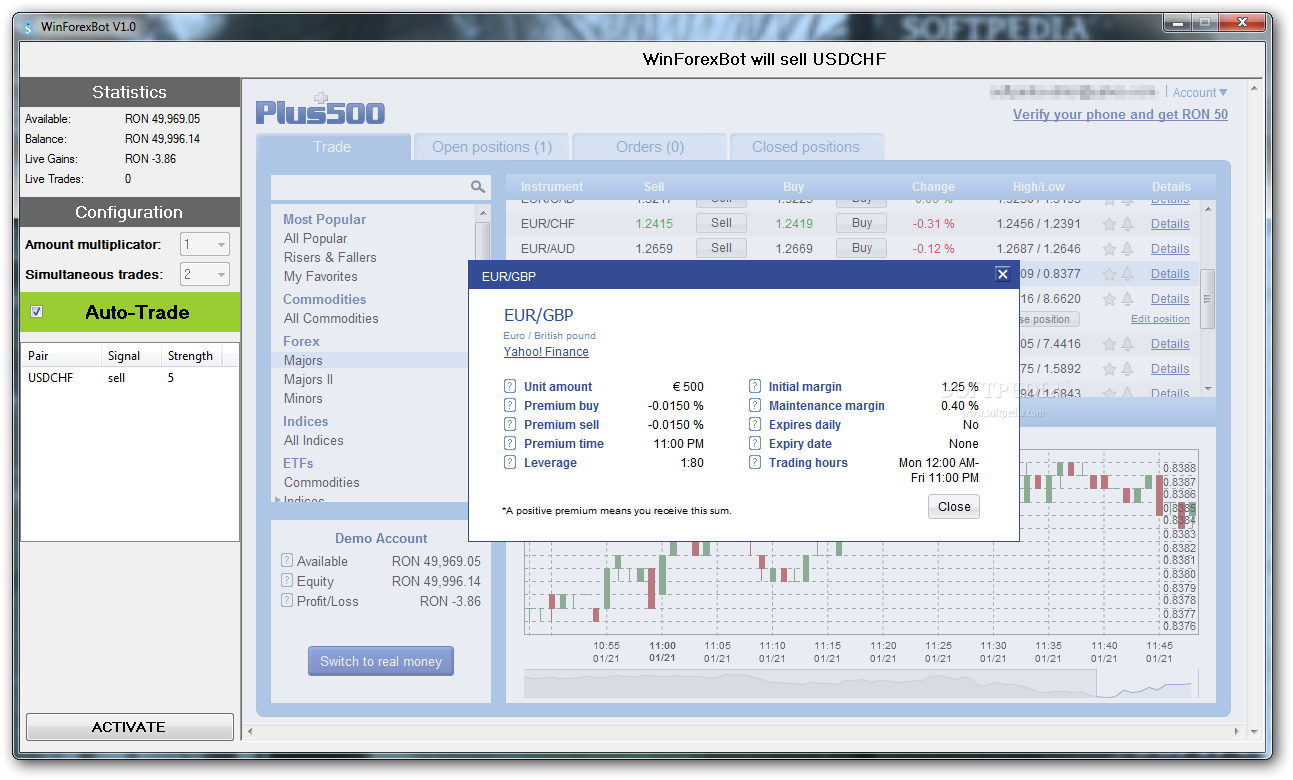Close the EUR/GBP dialog with the X icon
The image size is (1293, 780).
(x=1003, y=275)
